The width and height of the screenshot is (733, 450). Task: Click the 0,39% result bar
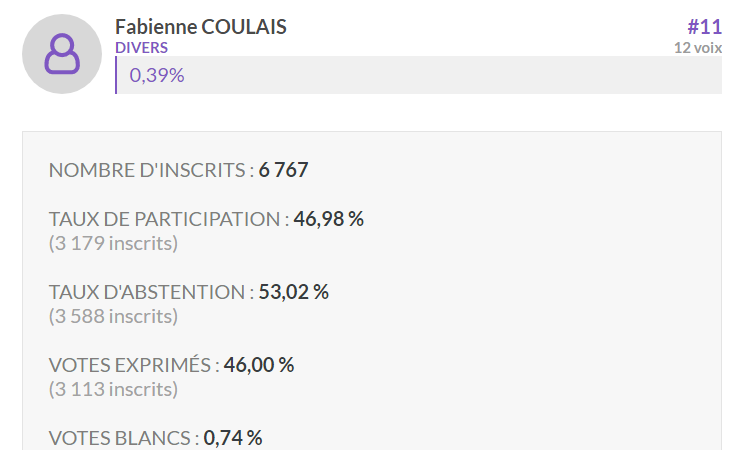pos(418,75)
